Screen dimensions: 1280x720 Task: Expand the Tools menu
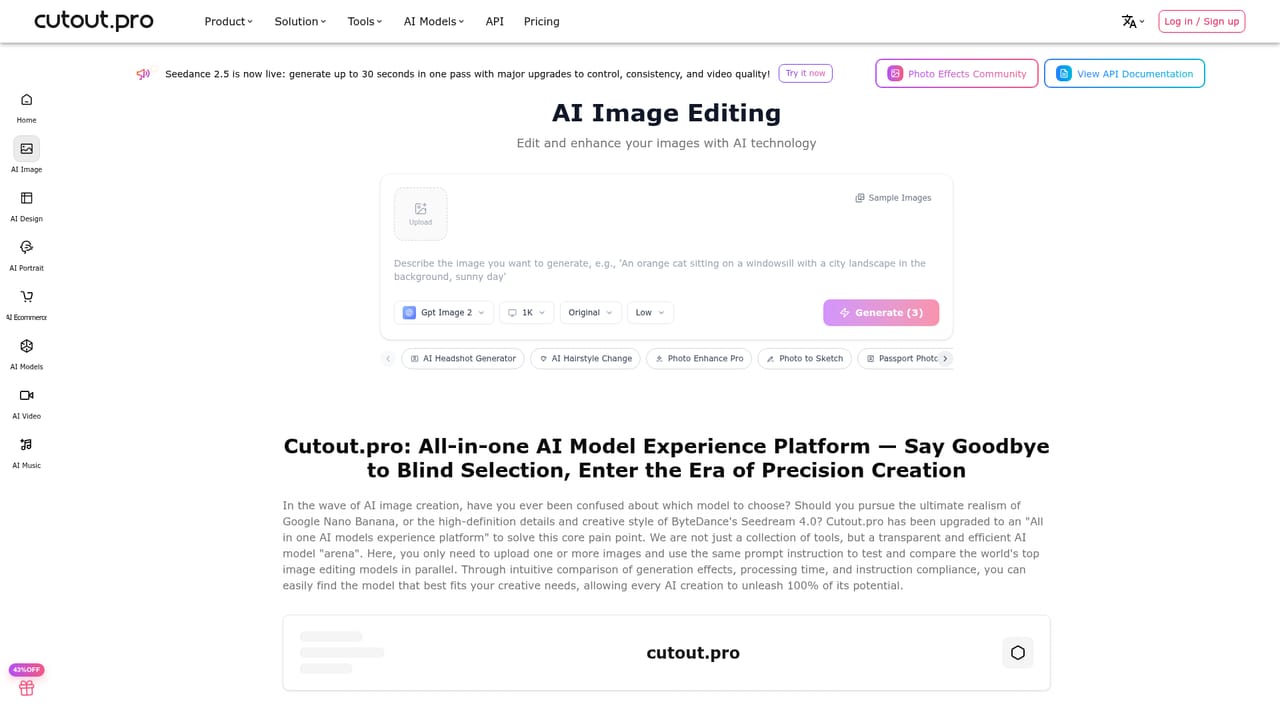[x=365, y=21]
